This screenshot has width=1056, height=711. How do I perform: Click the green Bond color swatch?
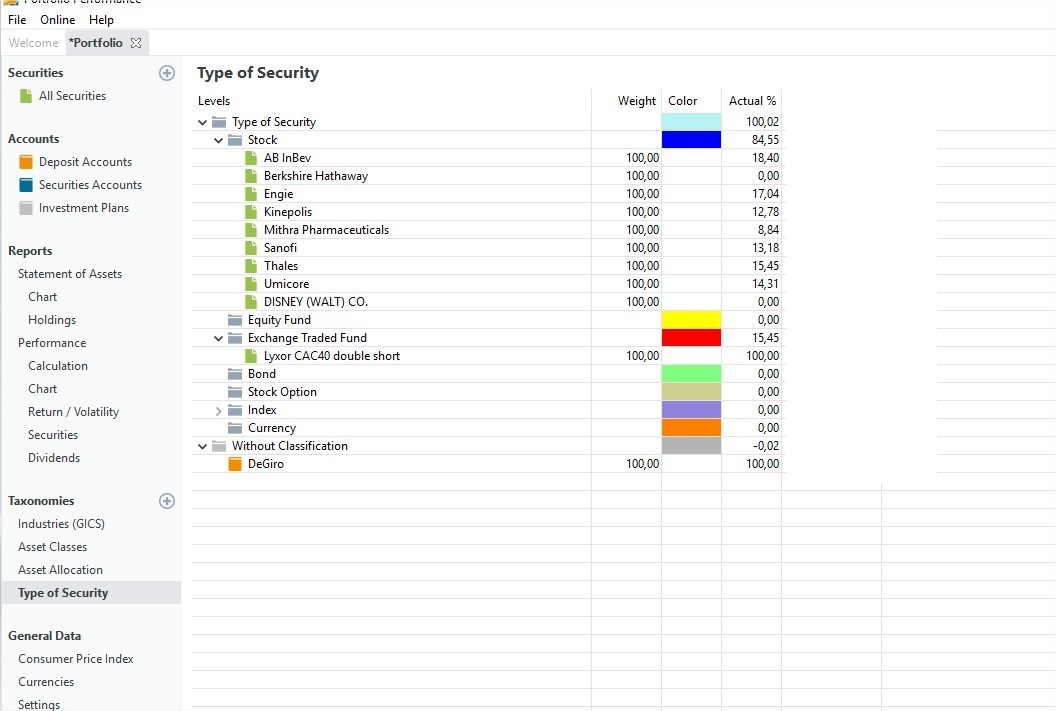[x=691, y=374]
